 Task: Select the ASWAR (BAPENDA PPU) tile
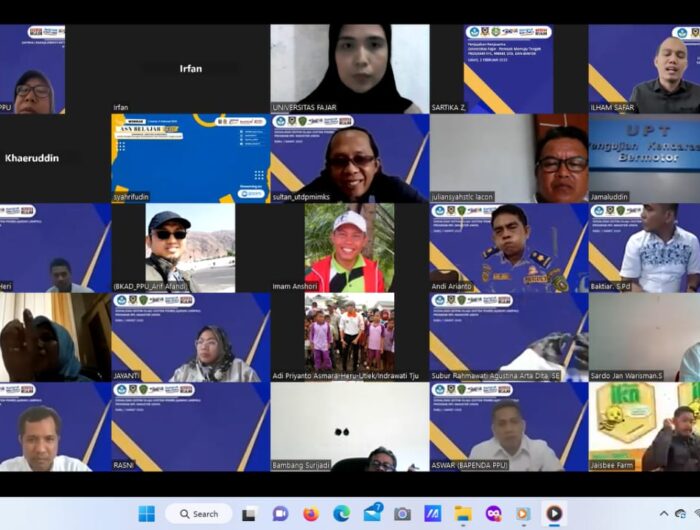(508, 426)
